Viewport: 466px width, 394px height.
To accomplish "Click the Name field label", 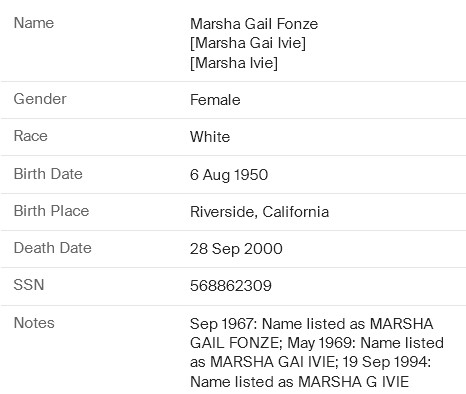I will pos(34,23).
